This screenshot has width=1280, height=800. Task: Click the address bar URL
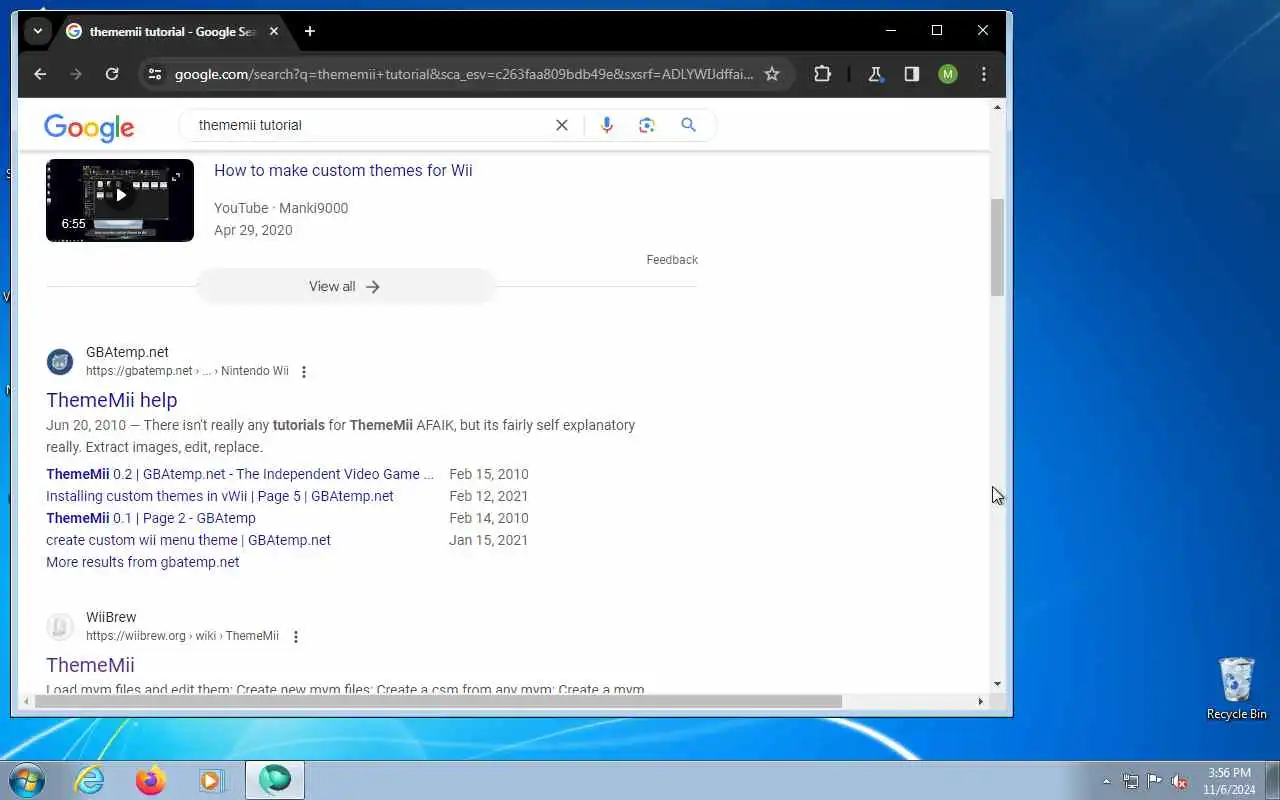tap(464, 74)
